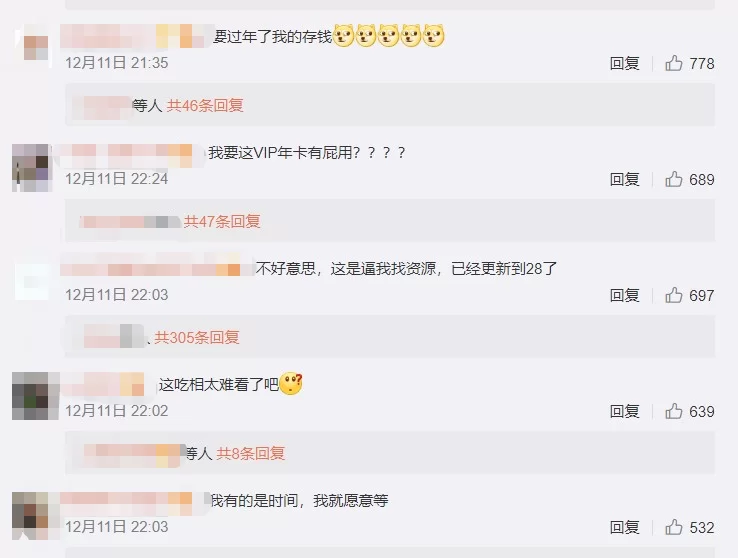This screenshot has width=738, height=558.
Task: Open avatar of the last commenter
Action: [31, 516]
